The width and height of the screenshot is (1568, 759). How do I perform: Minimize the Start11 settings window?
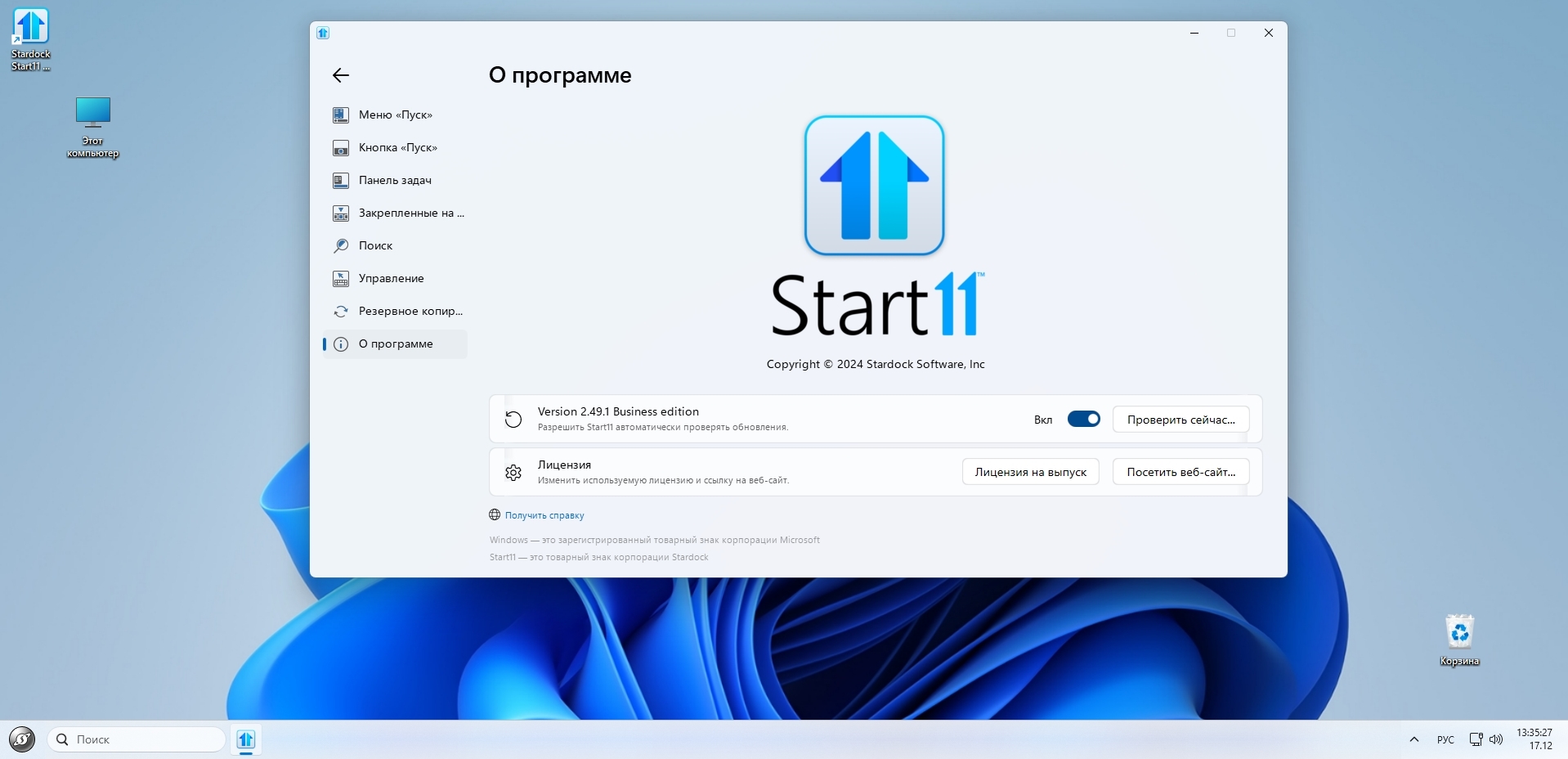point(1194,33)
